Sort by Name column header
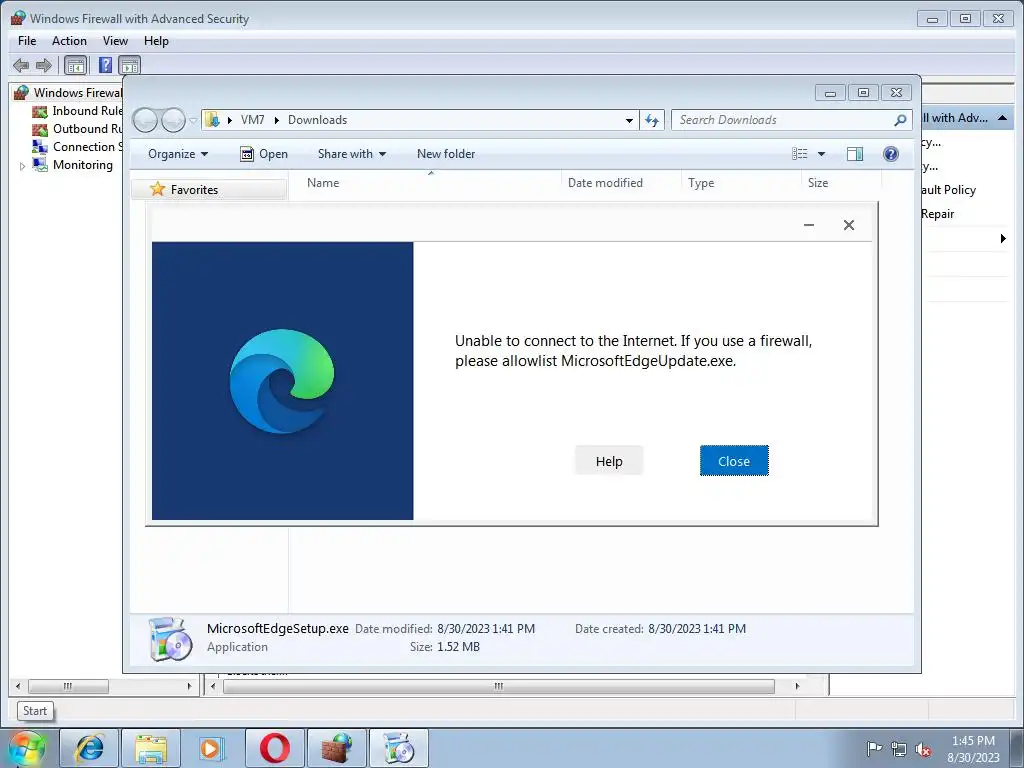This screenshot has height=768, width=1024. click(x=431, y=183)
